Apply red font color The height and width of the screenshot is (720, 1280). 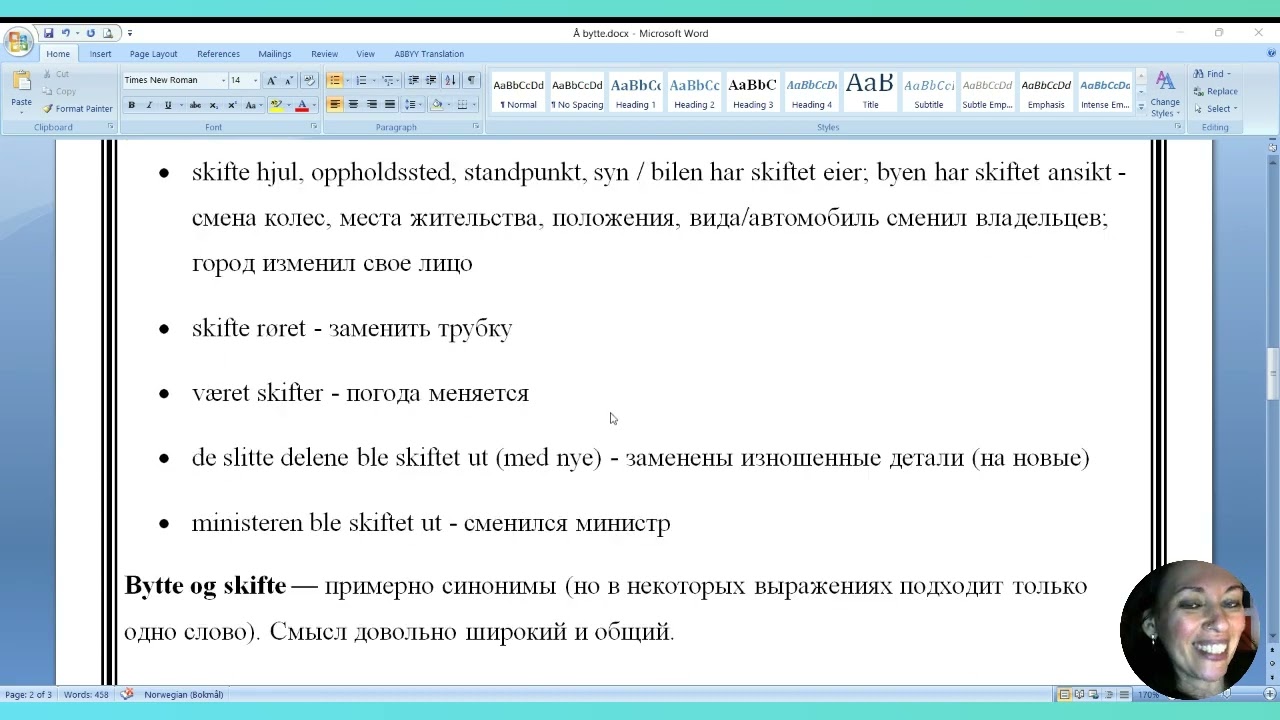tap(301, 105)
